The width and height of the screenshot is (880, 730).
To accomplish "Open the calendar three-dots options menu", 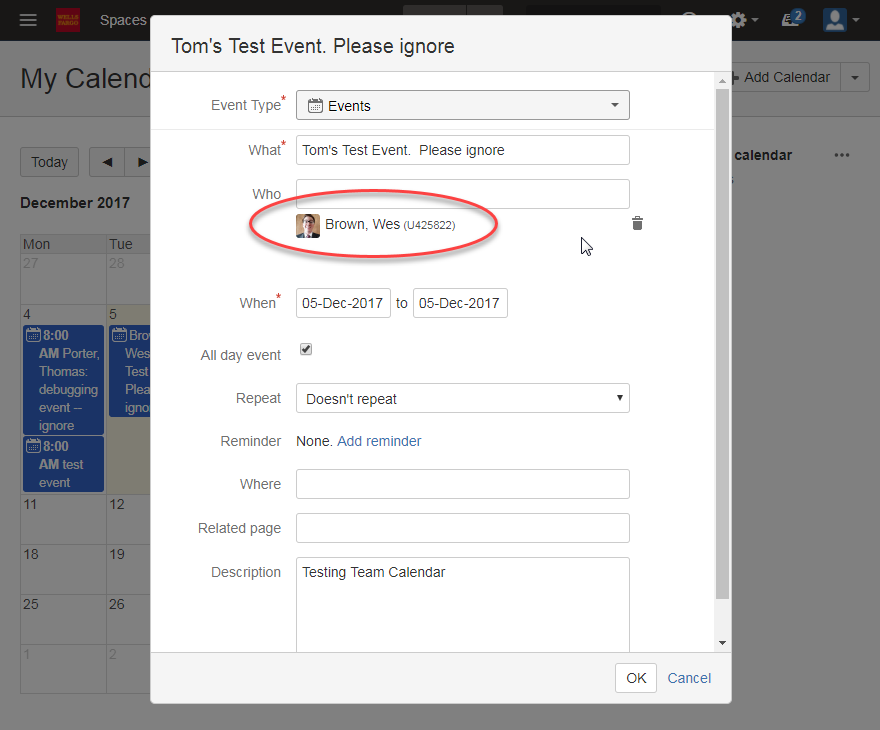I will coord(841,155).
